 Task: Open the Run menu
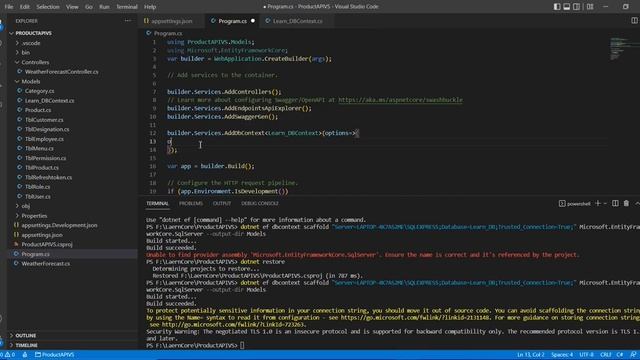pyautogui.click(x=104, y=7)
